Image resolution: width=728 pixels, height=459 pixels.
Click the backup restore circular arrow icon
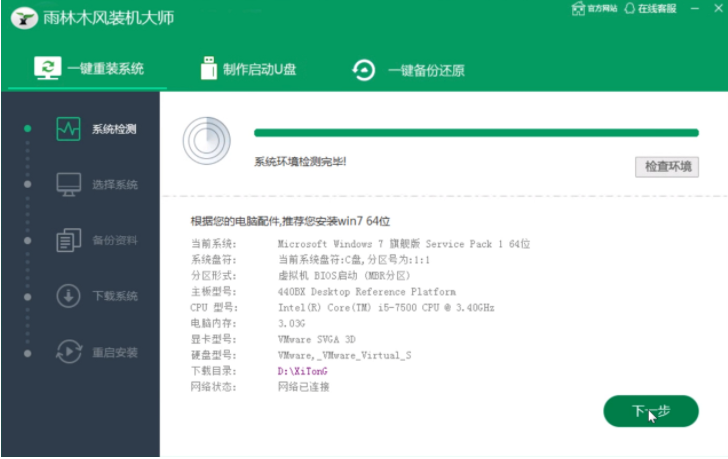364,70
